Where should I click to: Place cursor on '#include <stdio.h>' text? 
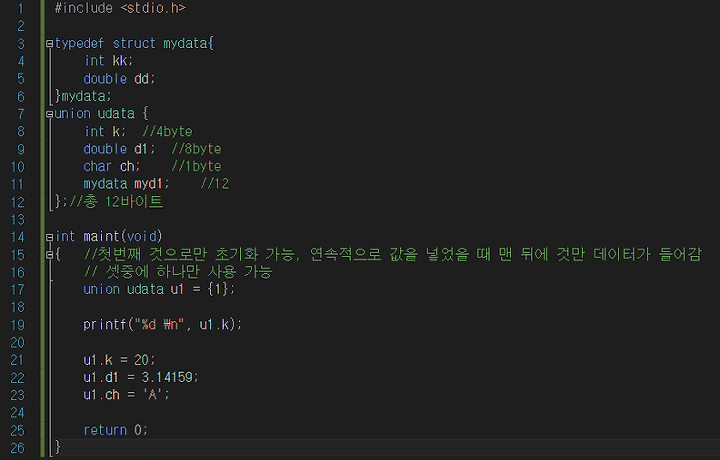[120, 8]
